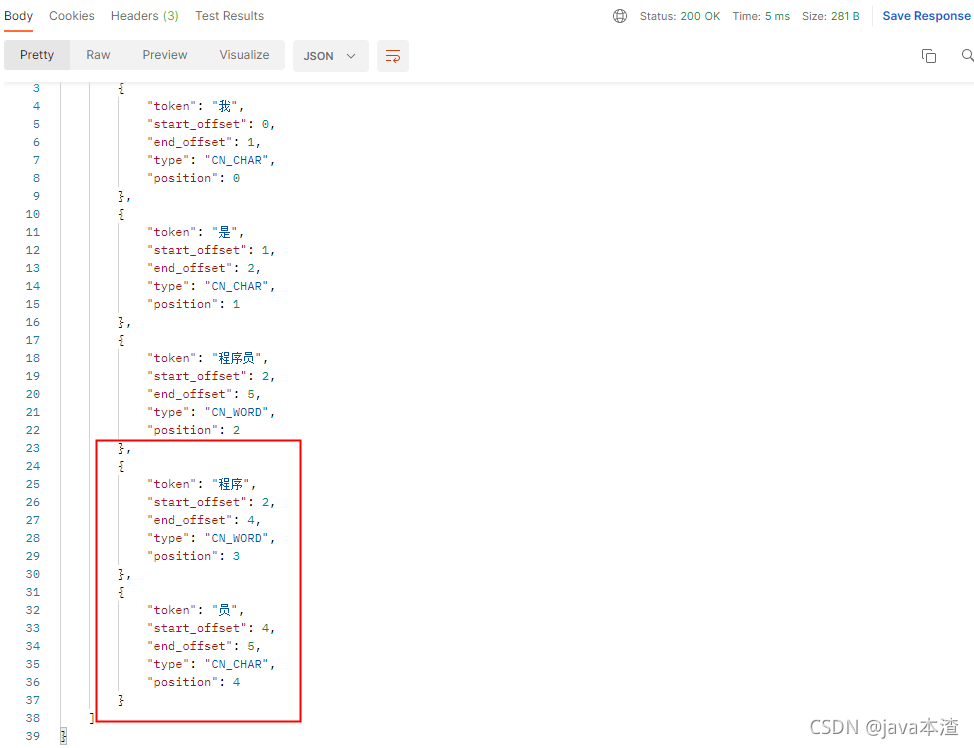Click the Time: 5 ms label
The height and width of the screenshot is (748, 974).
(761, 16)
